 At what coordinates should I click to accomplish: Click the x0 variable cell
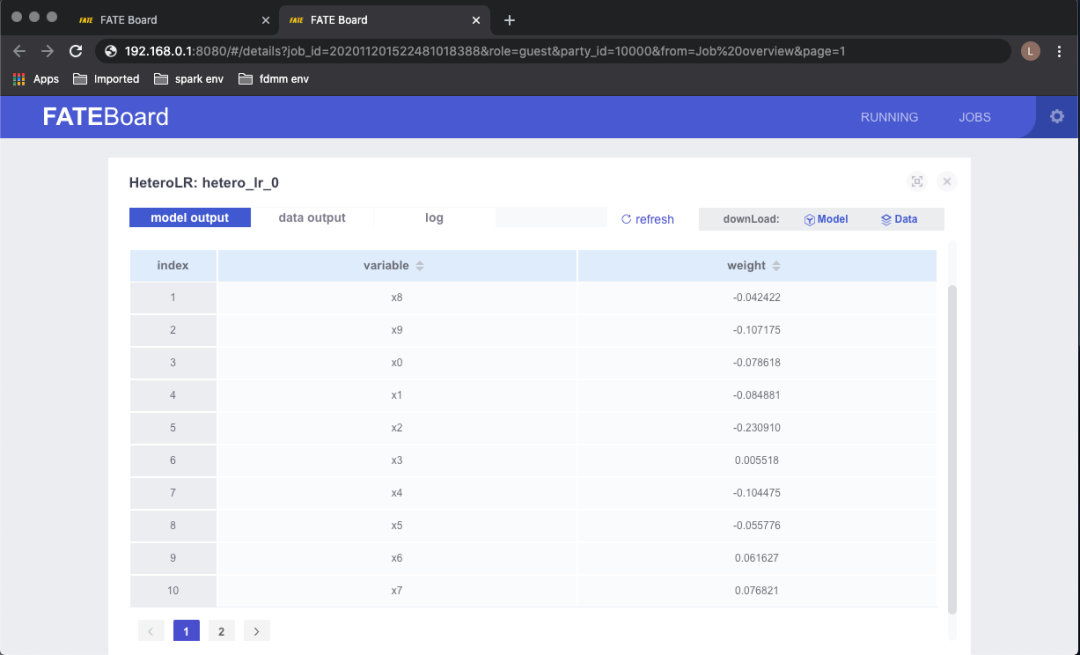coord(397,362)
